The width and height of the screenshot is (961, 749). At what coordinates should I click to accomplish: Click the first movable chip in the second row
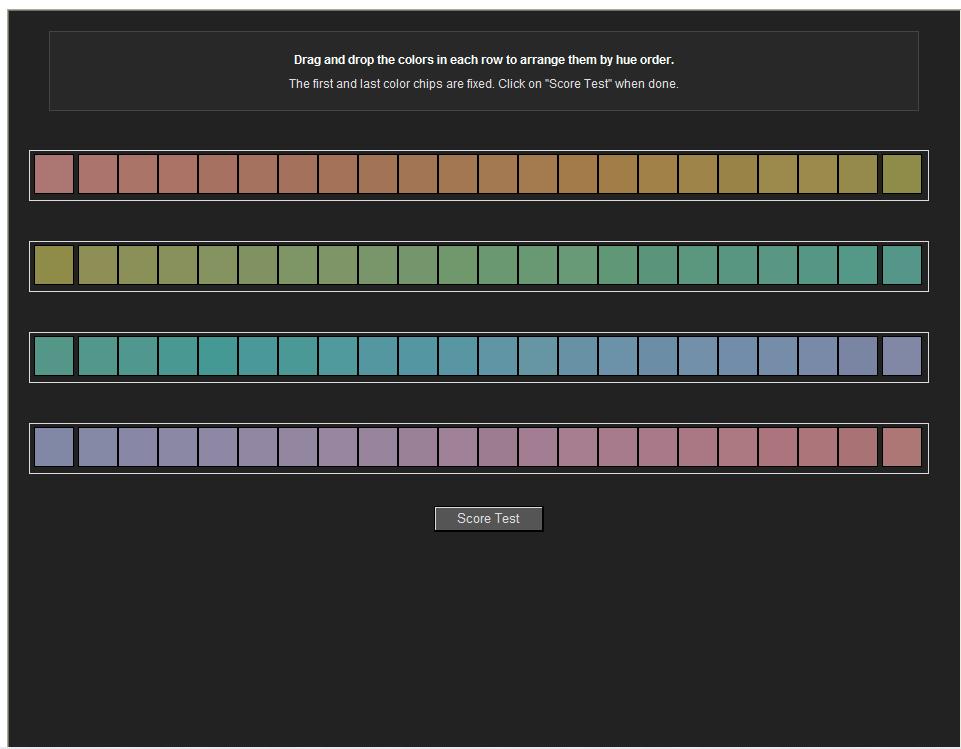[98, 265]
